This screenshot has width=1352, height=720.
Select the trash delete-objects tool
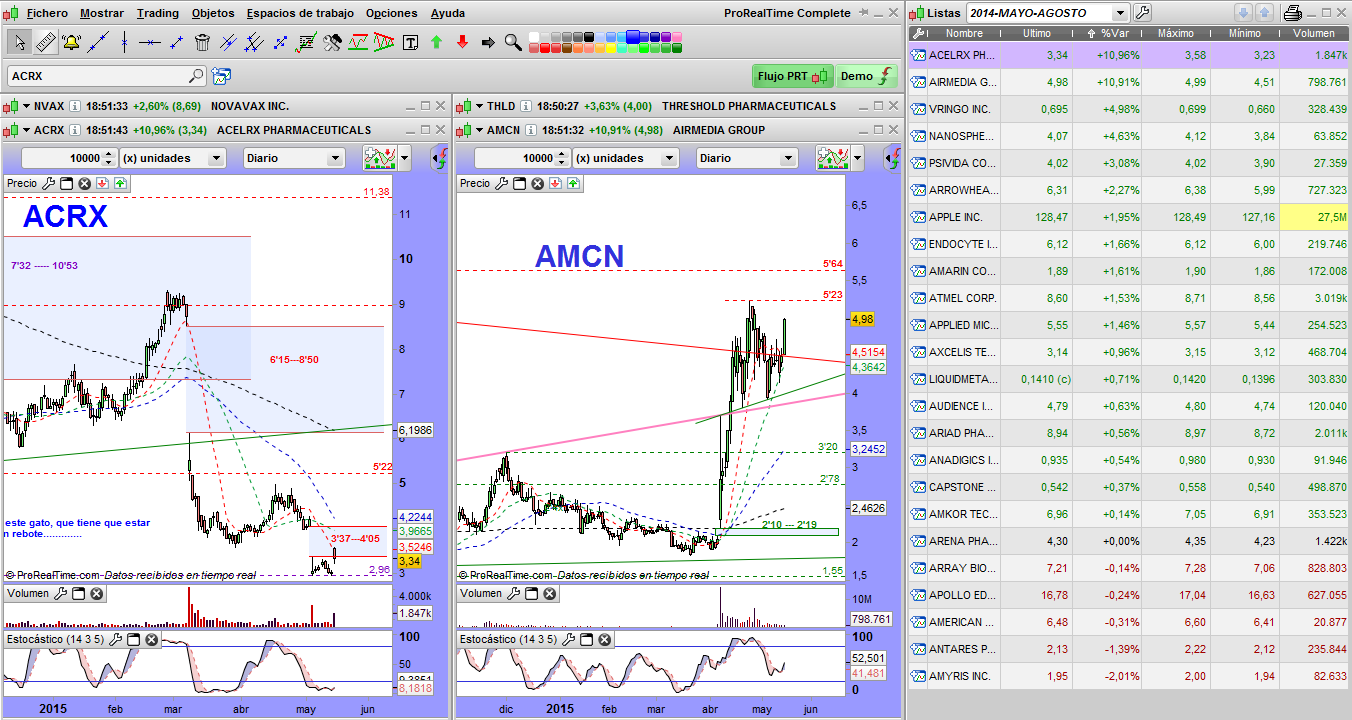point(202,42)
